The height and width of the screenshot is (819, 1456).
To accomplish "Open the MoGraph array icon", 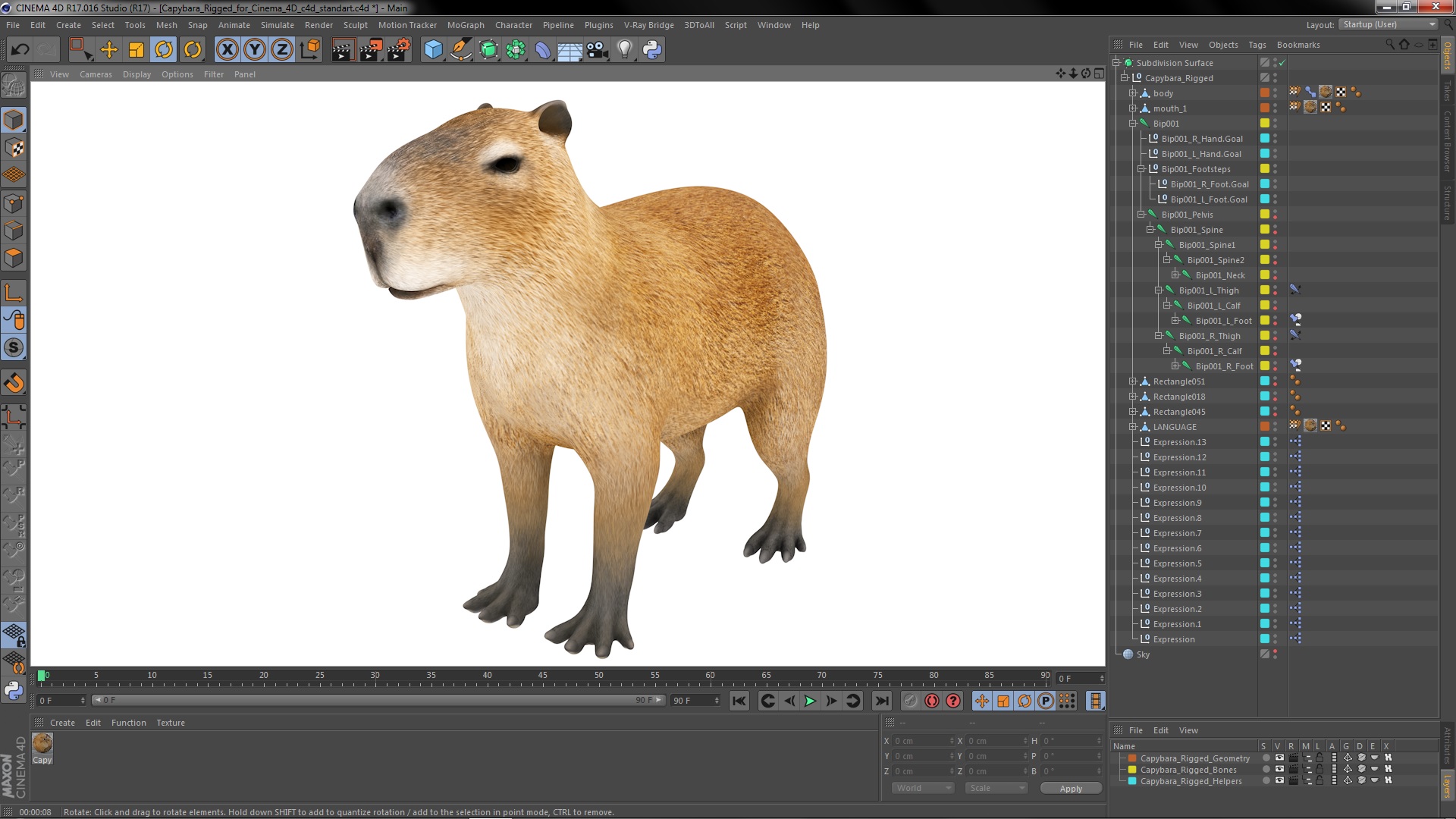I will pyautogui.click(x=516, y=50).
